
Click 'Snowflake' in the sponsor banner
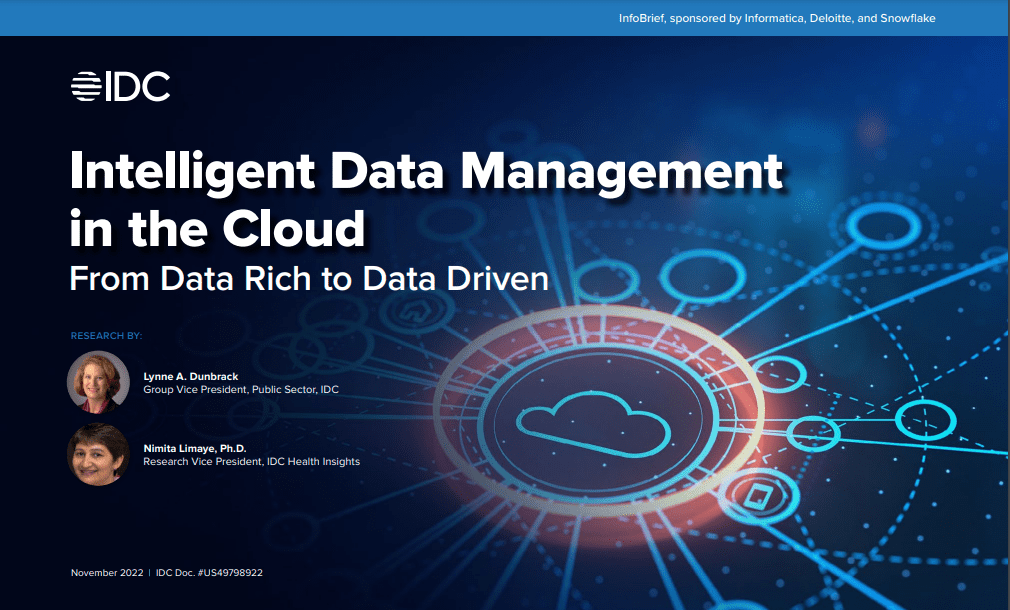point(906,18)
